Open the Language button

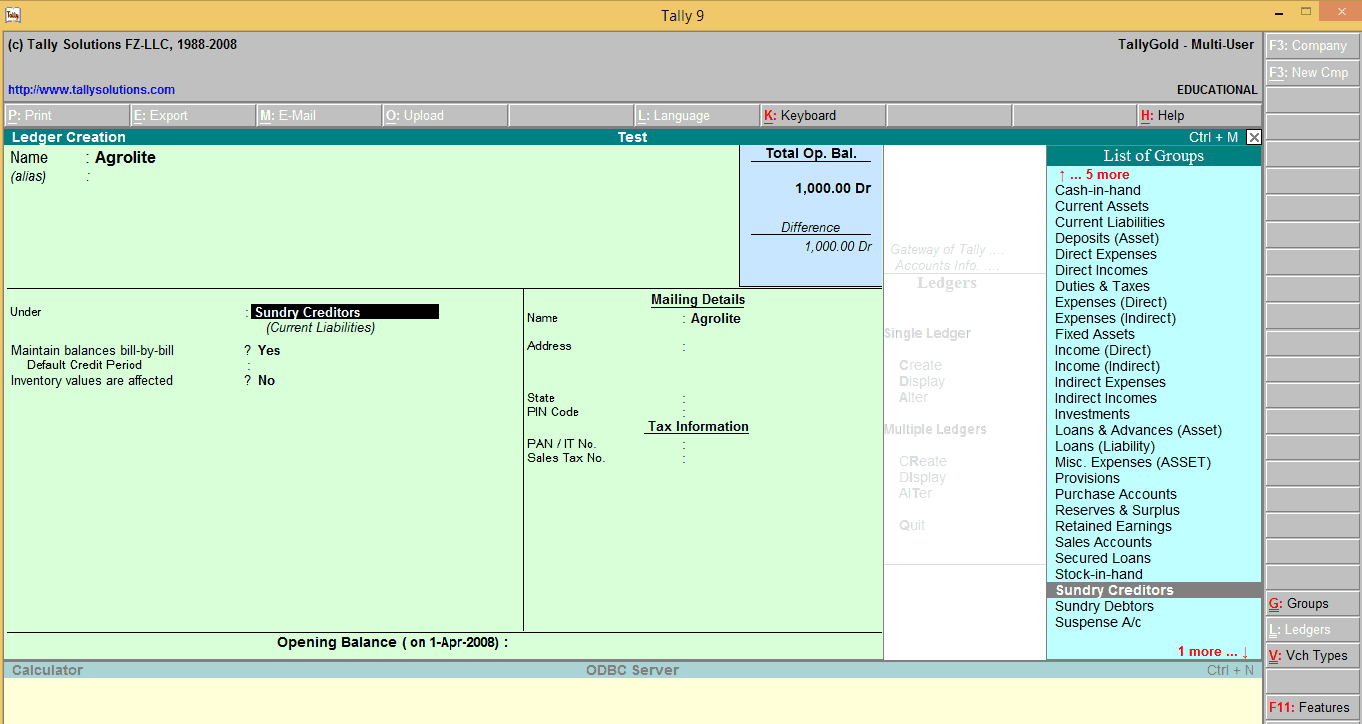pos(697,115)
